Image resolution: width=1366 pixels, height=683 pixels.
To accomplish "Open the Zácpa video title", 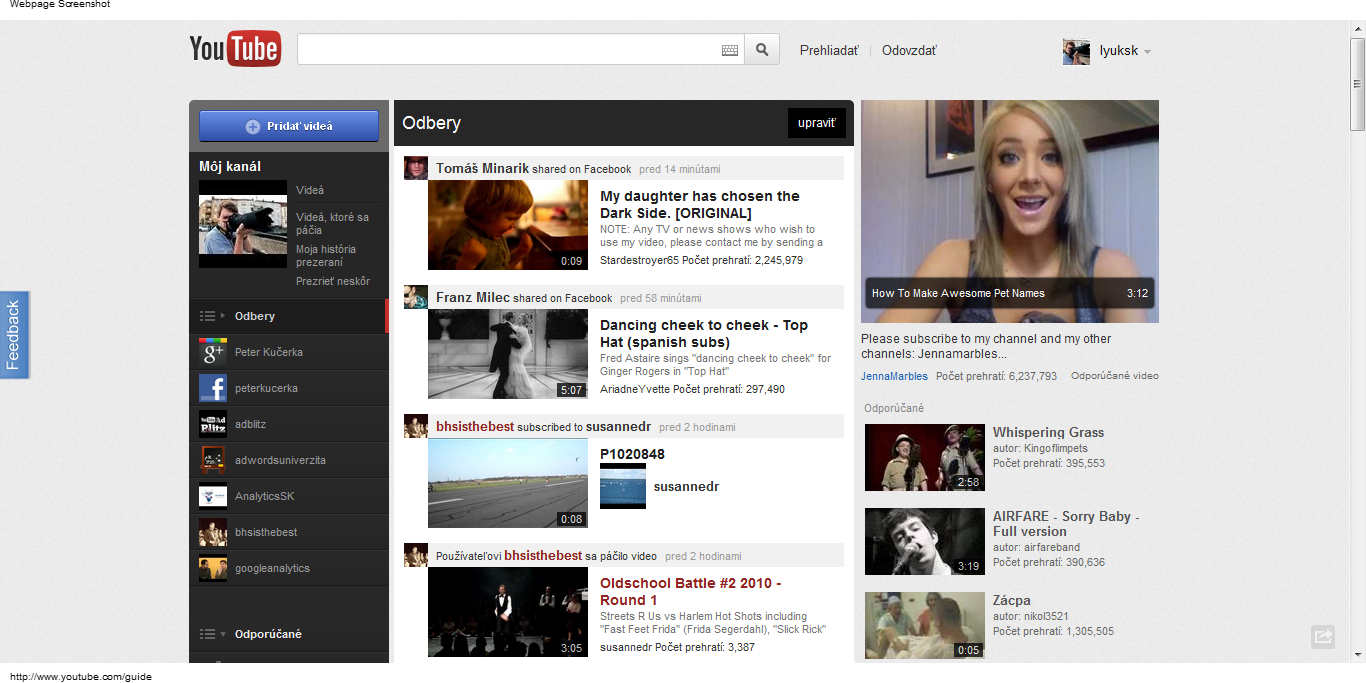I will tap(1012, 600).
